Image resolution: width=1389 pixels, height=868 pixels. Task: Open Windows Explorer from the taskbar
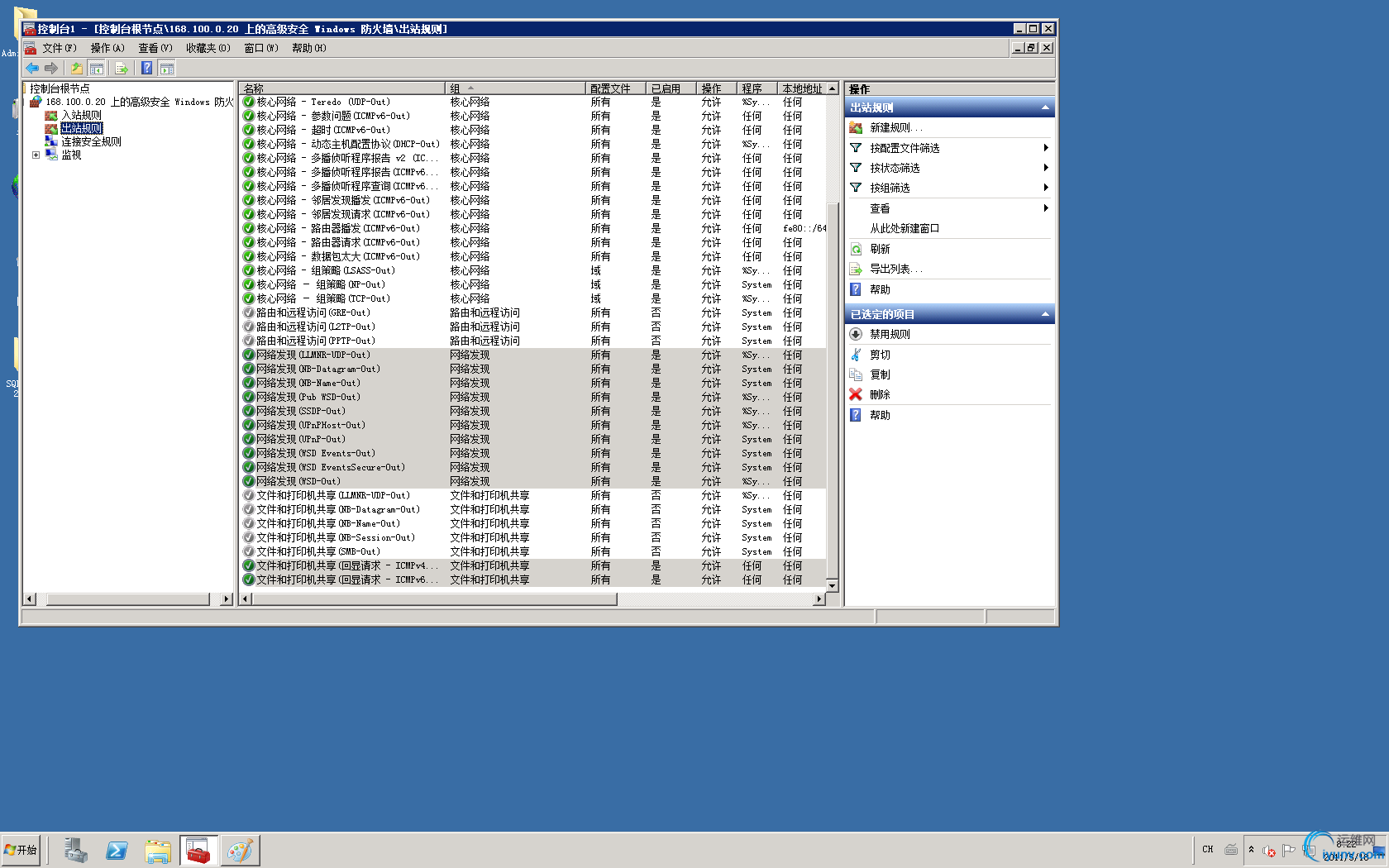[157, 850]
